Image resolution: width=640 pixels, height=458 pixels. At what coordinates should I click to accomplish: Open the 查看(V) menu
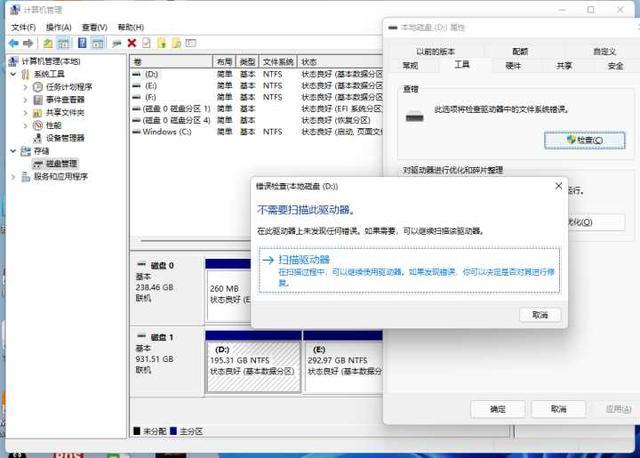click(95, 27)
